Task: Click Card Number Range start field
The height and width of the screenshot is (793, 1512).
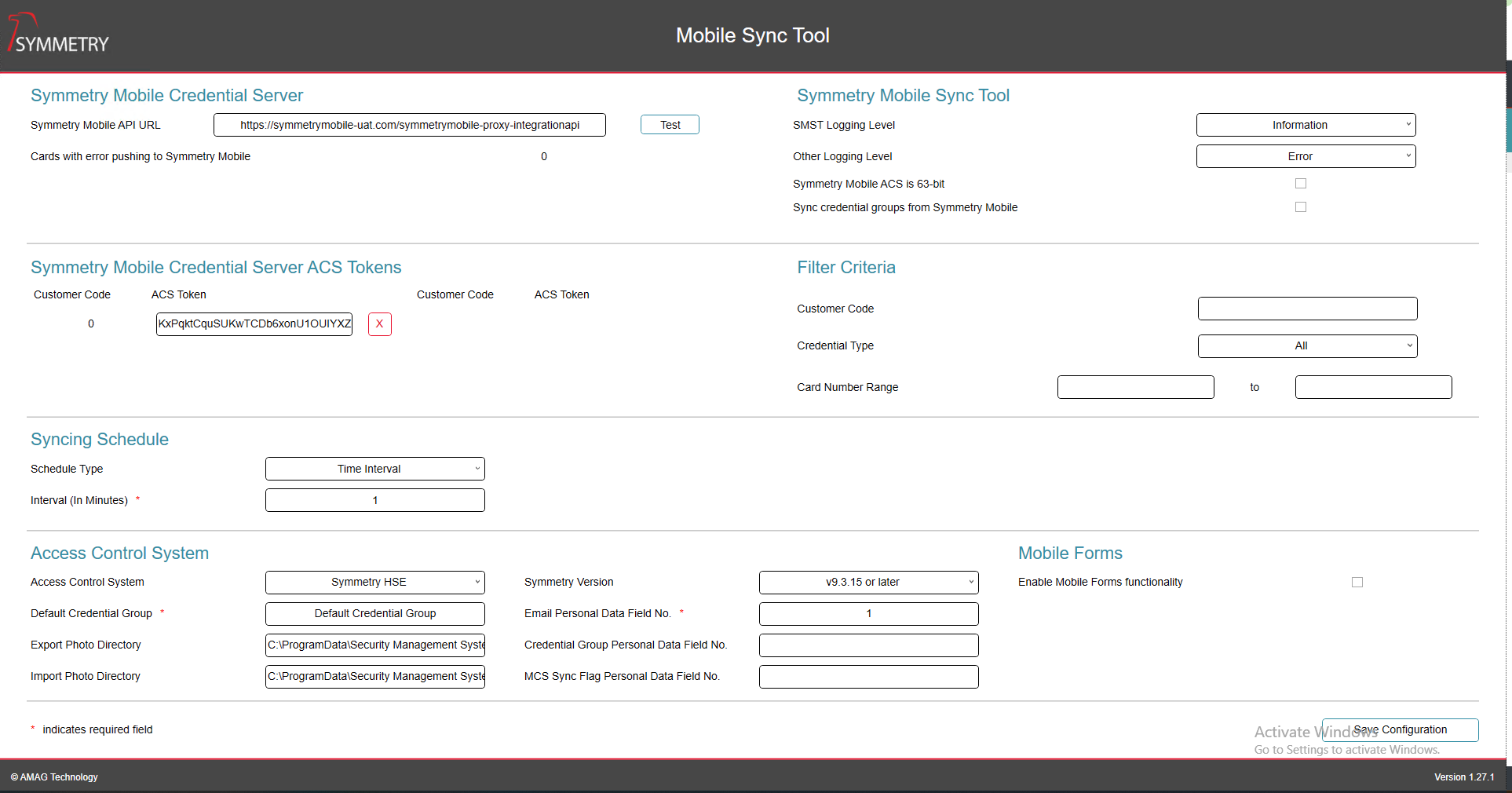Action: coord(1136,387)
